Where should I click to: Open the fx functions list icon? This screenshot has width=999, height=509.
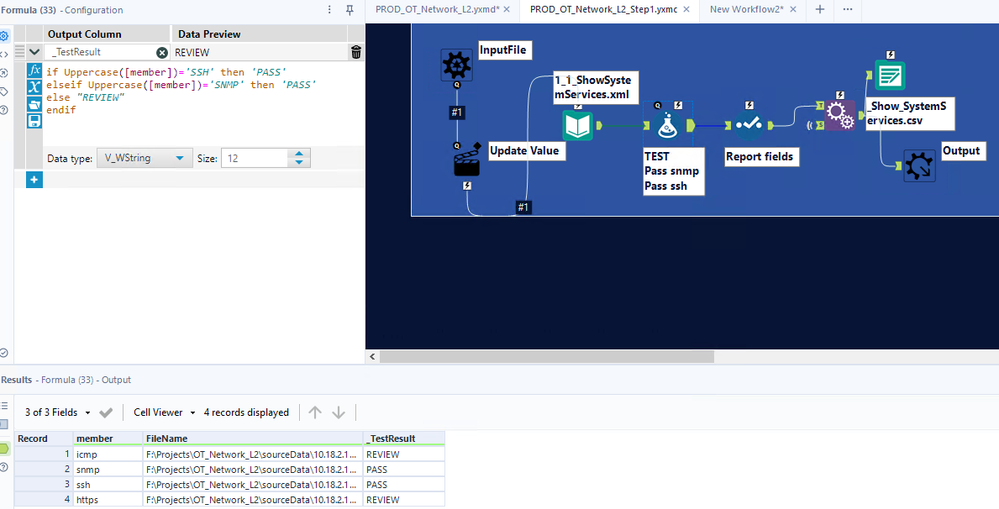(34, 70)
